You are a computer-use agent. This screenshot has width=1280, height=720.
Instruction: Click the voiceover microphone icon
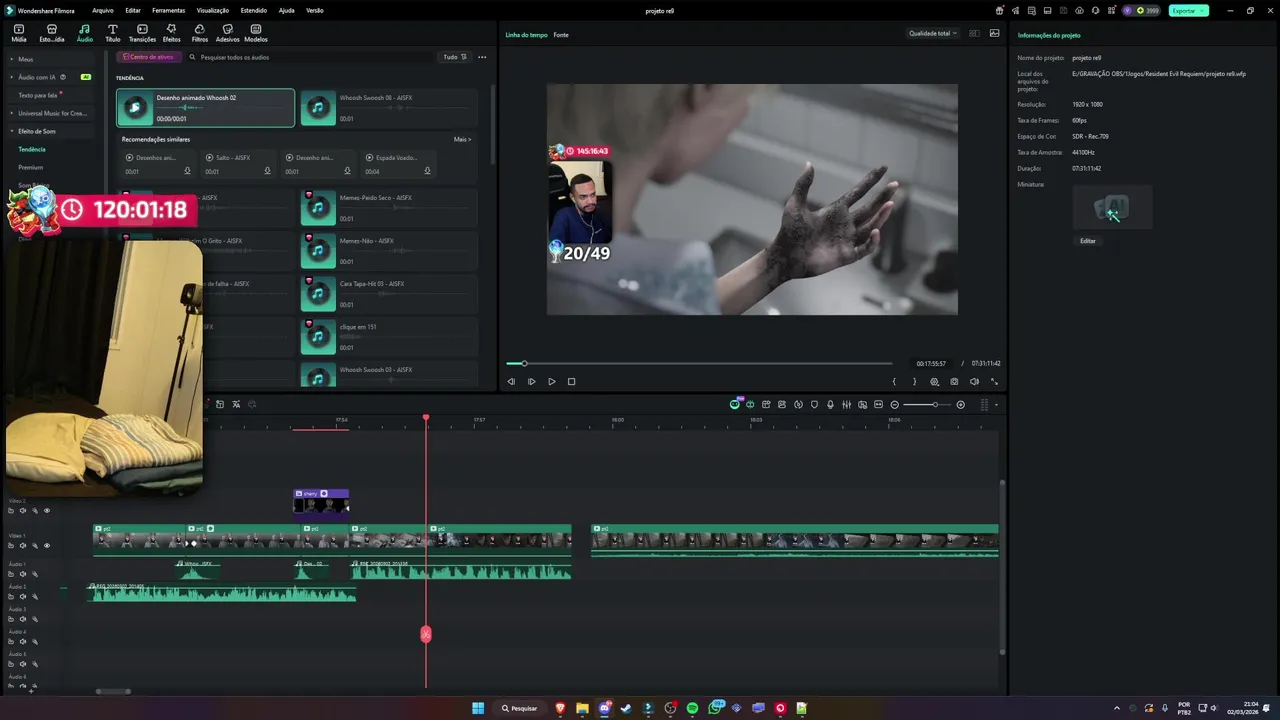(x=830, y=405)
